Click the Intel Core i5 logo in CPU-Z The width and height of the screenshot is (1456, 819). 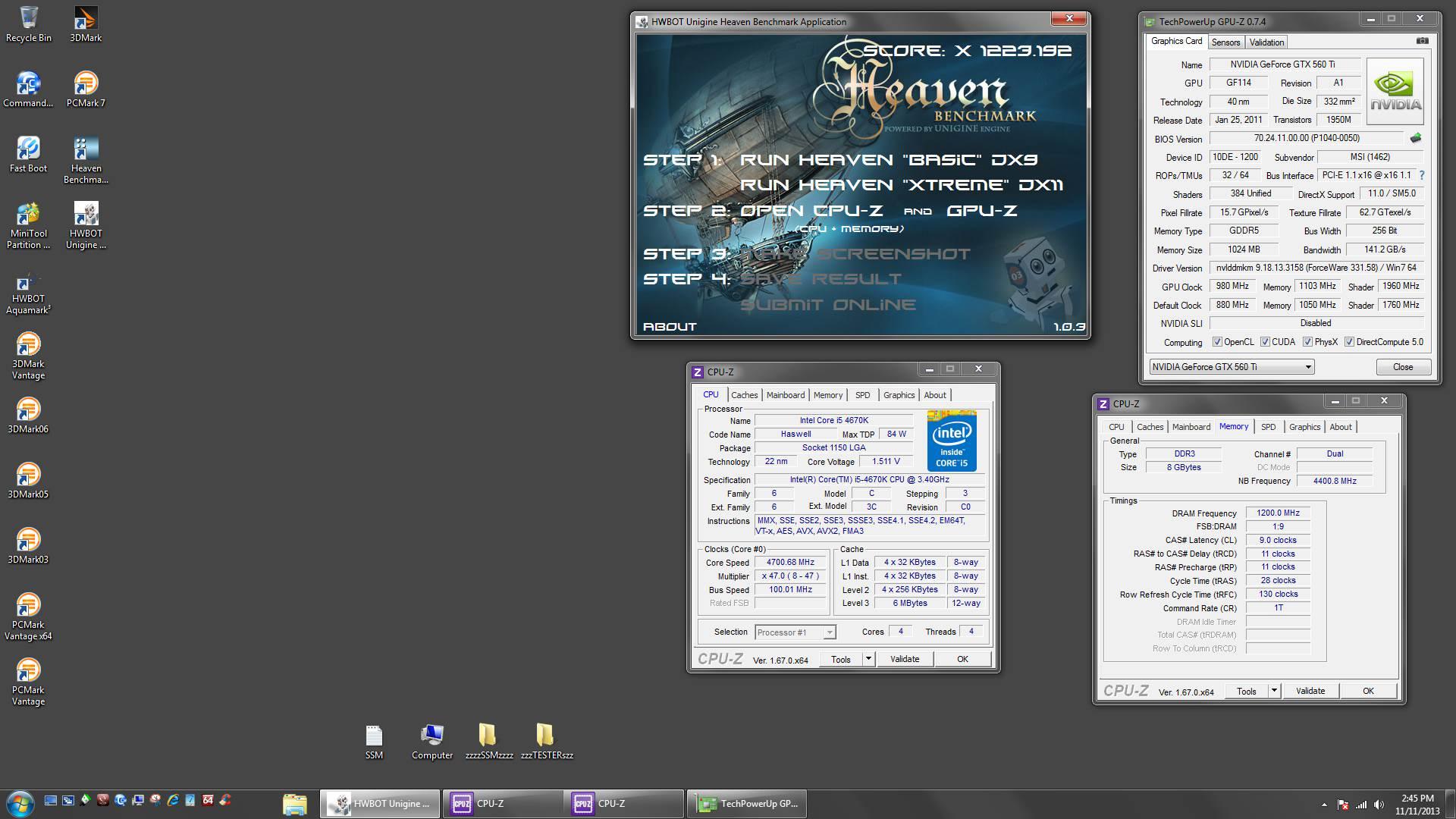tap(952, 441)
